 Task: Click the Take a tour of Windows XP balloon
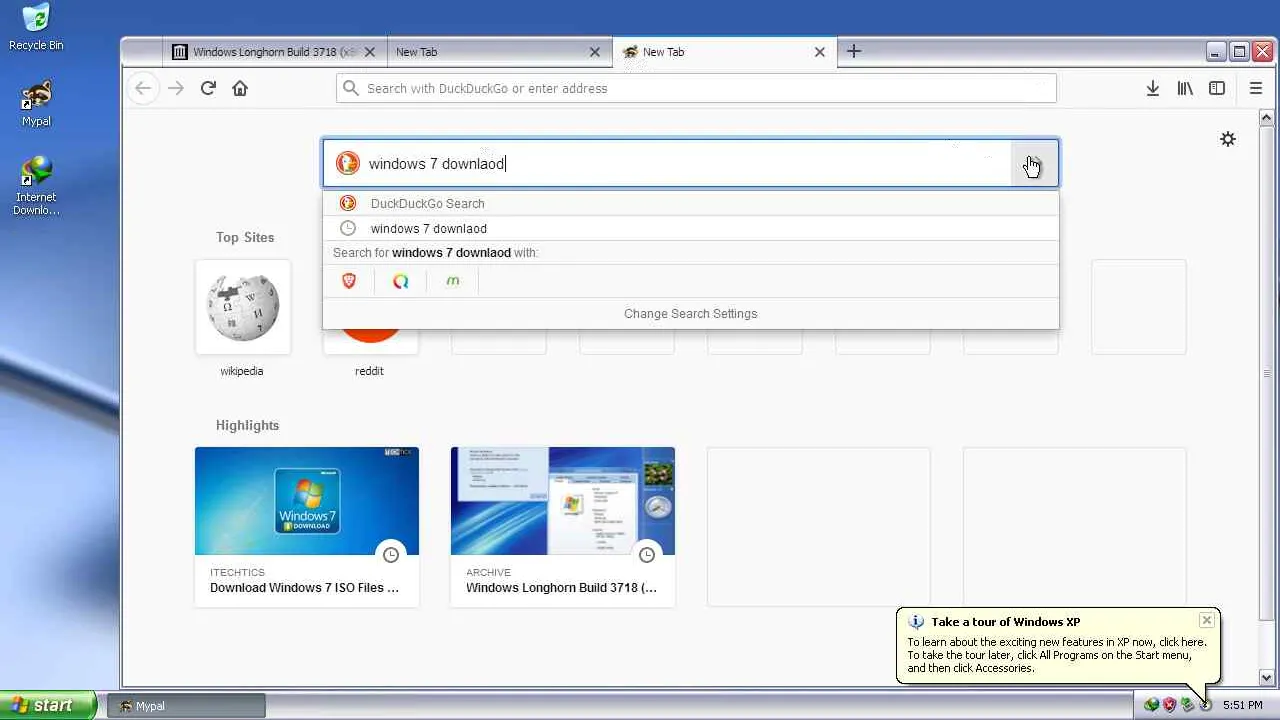(1058, 645)
